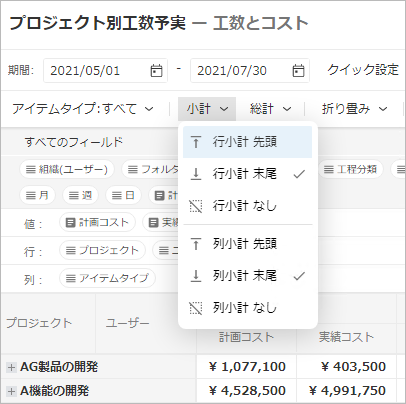Image resolution: width=406 pixels, height=404 pixels.
Task: Select the 行小計 なし option
Action: pos(248,206)
